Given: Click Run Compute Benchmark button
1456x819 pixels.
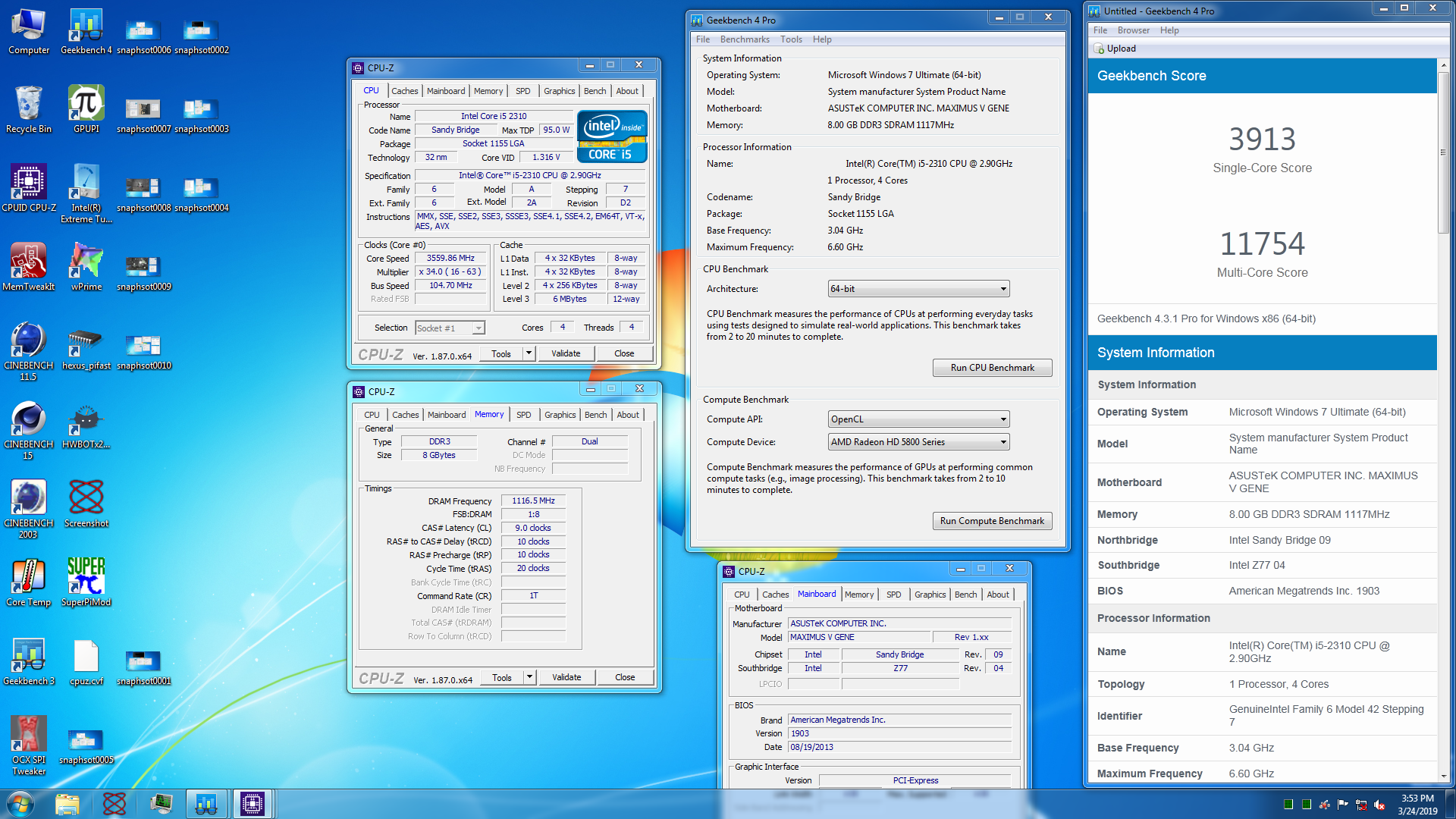Looking at the screenshot, I should tap(992, 521).
